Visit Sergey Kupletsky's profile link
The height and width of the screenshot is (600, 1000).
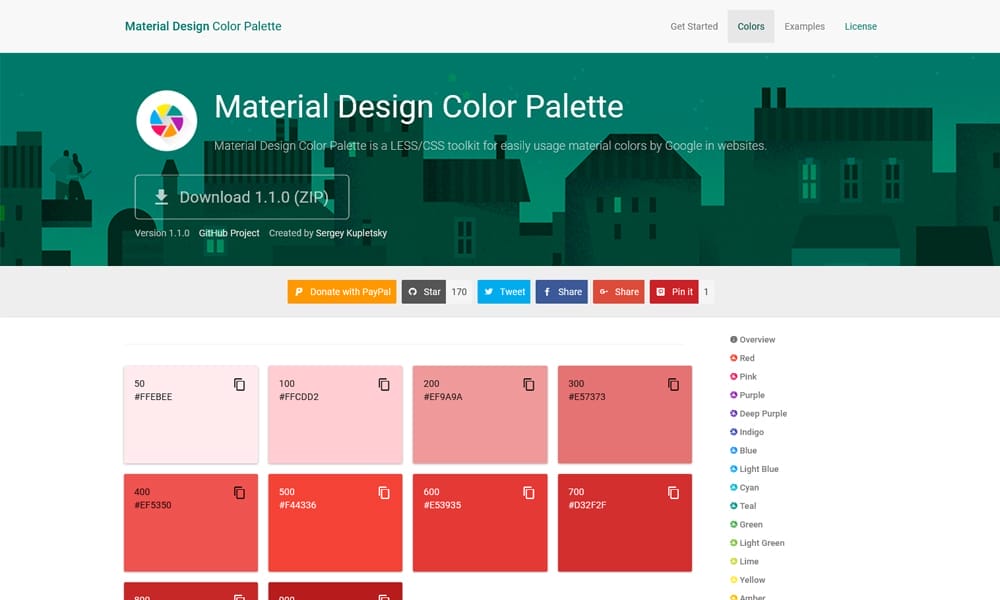349,232
